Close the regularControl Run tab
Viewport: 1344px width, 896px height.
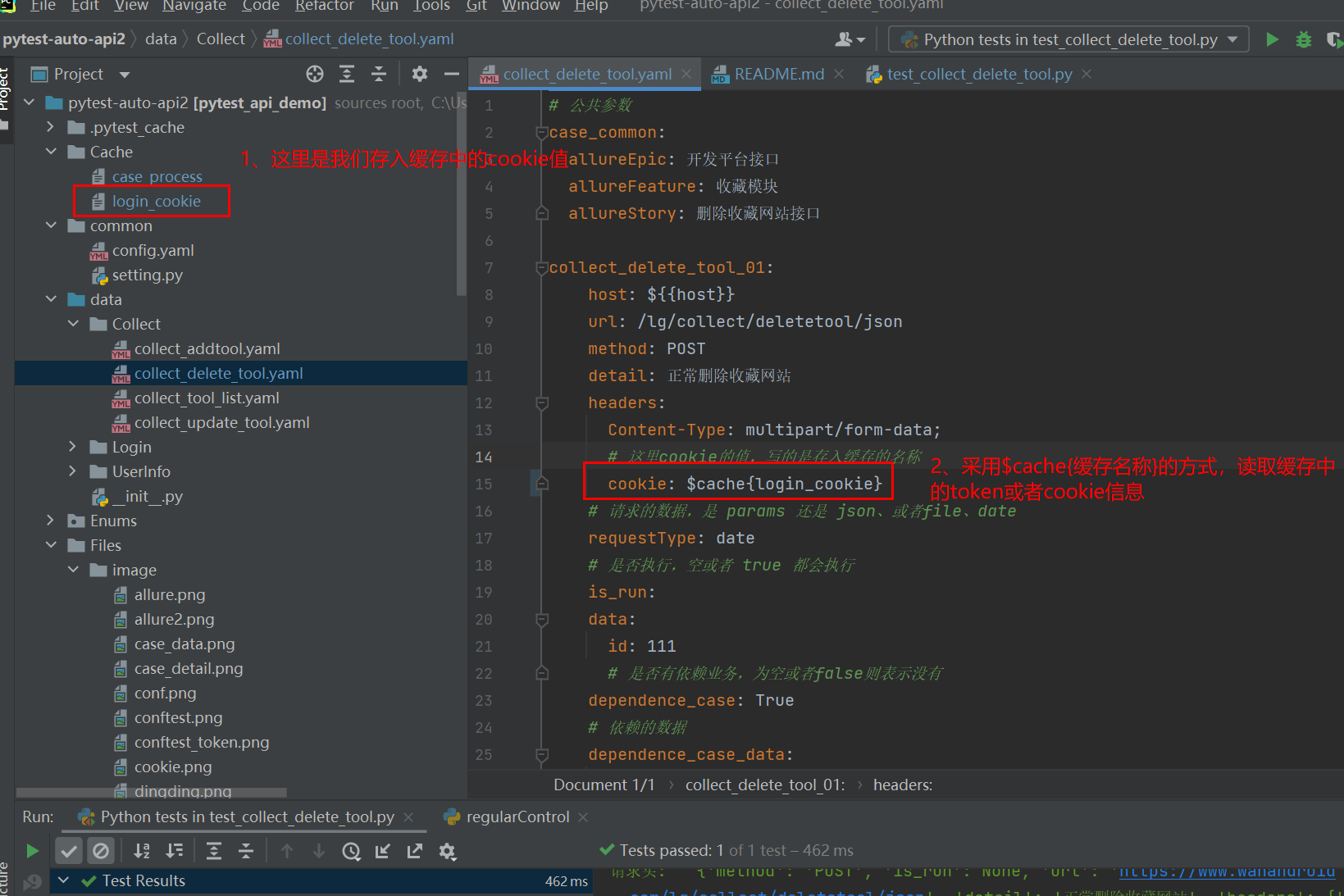coord(583,817)
